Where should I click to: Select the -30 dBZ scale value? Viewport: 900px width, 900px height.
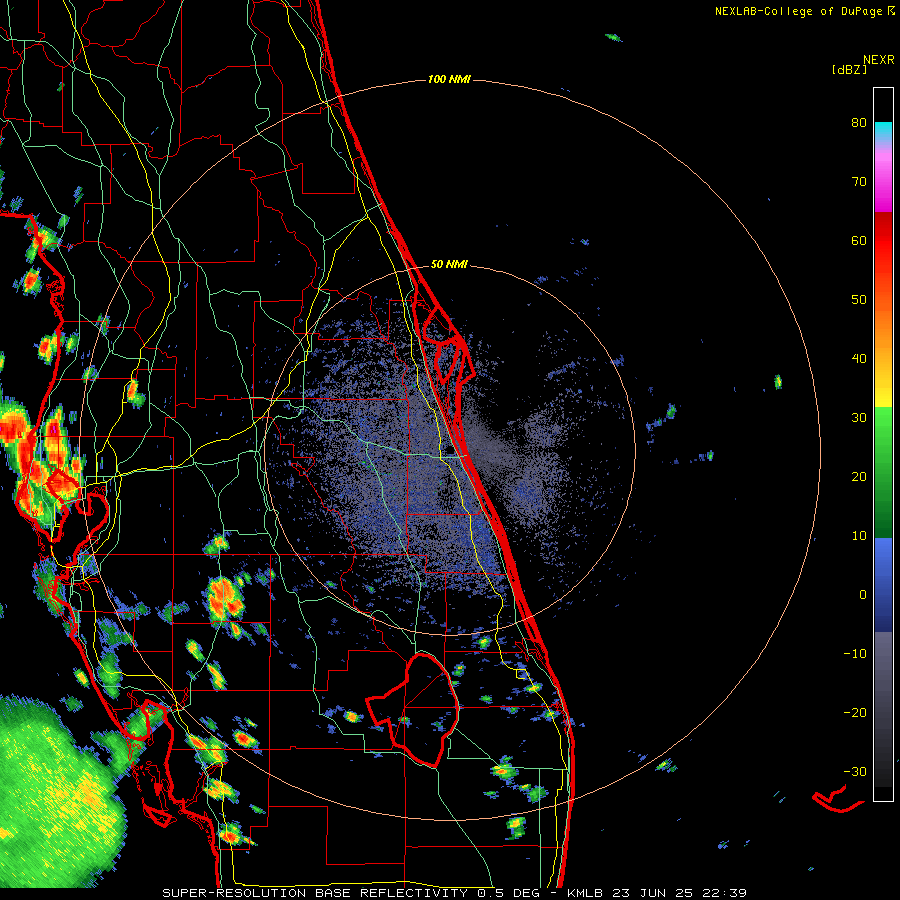pos(855,772)
